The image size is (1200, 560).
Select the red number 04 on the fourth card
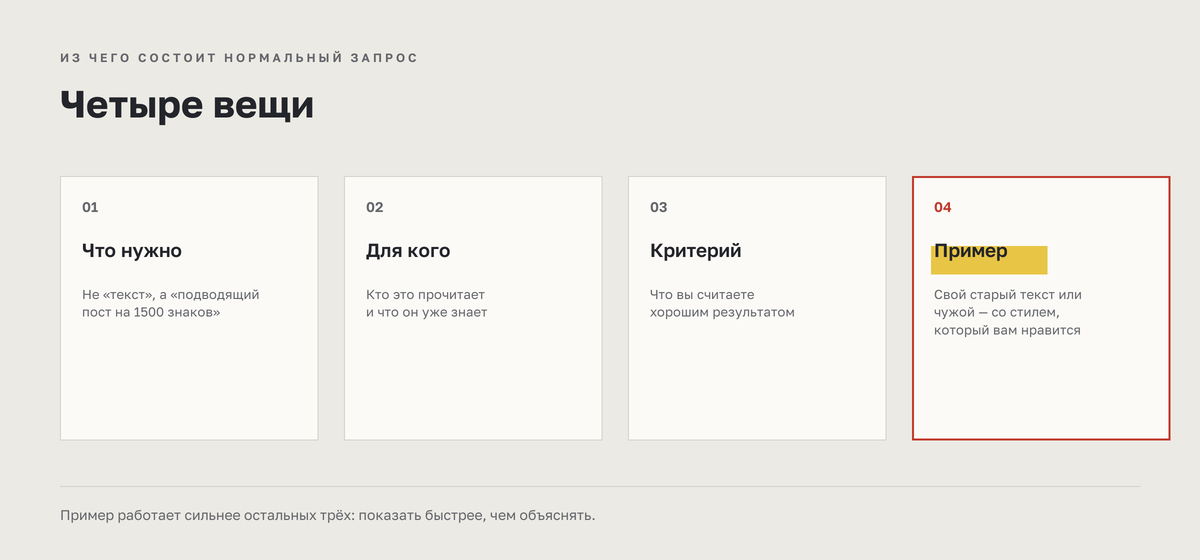(x=943, y=207)
